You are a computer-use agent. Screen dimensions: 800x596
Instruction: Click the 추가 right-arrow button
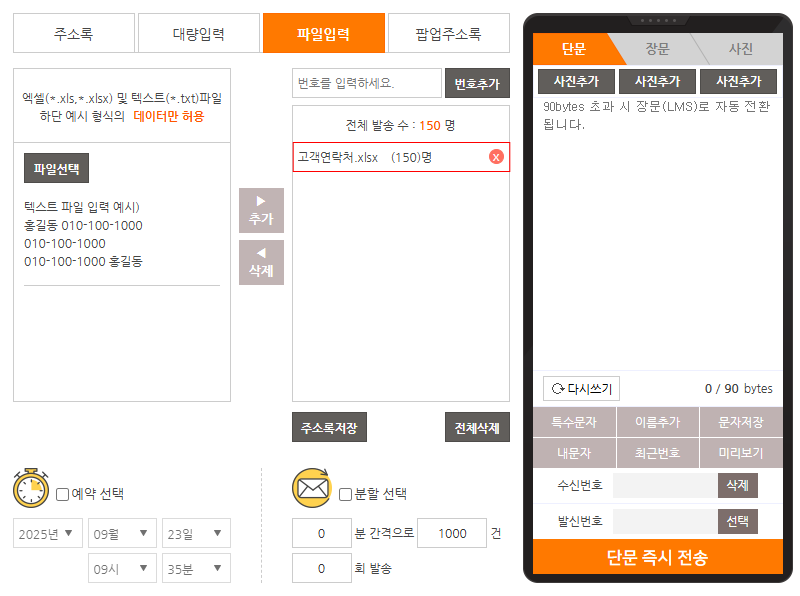[x=261, y=210]
